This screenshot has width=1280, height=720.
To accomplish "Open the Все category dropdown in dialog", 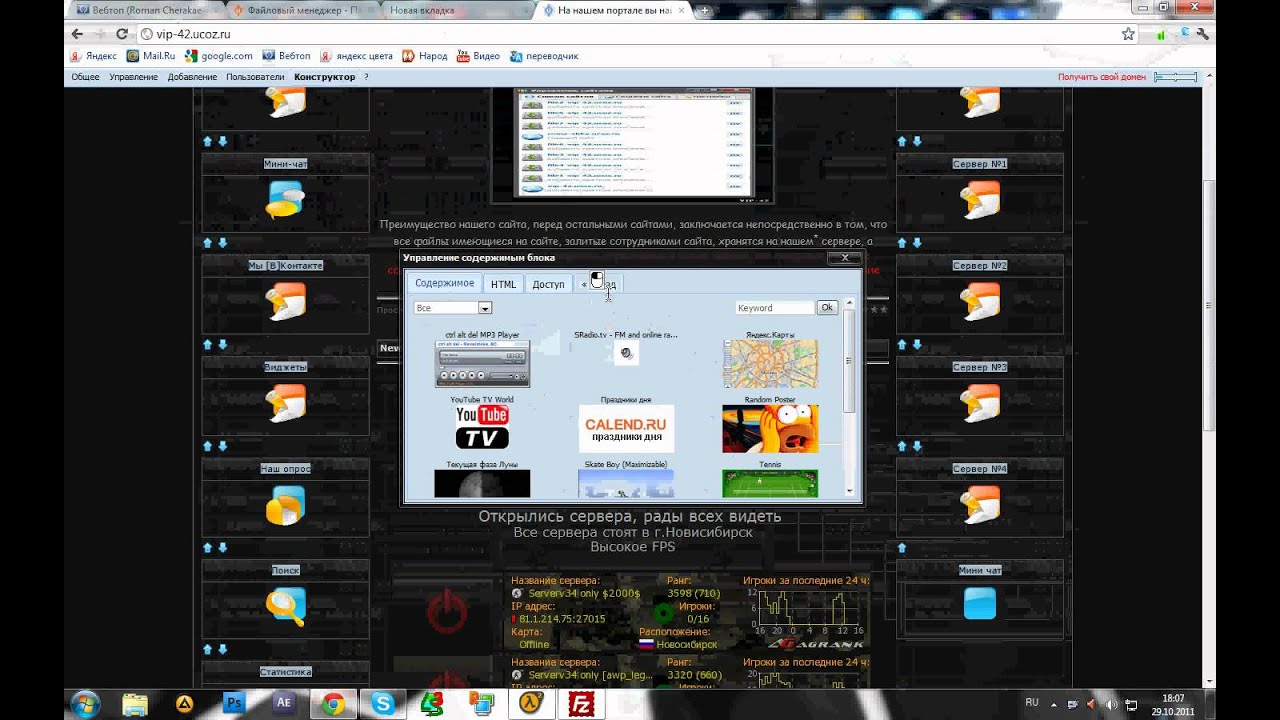I will tap(453, 308).
